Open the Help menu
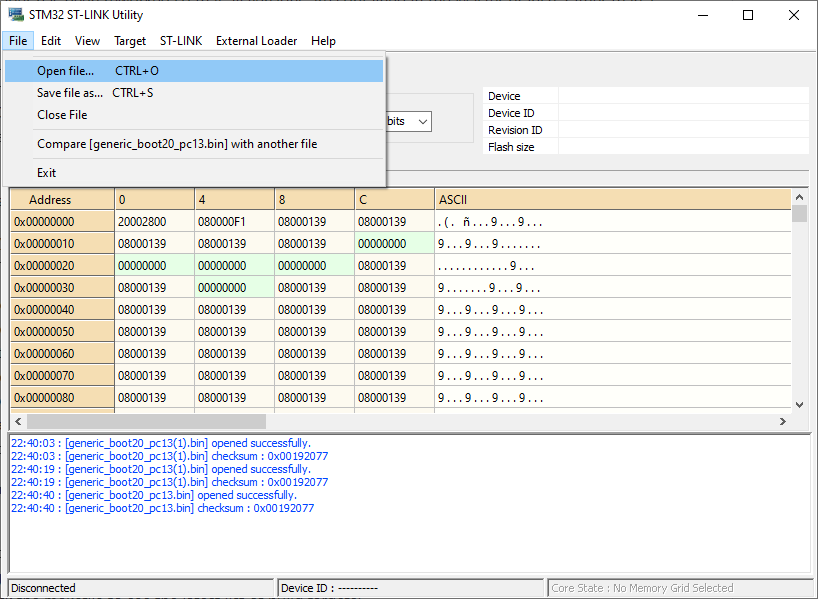The height and width of the screenshot is (599, 818). coord(323,41)
